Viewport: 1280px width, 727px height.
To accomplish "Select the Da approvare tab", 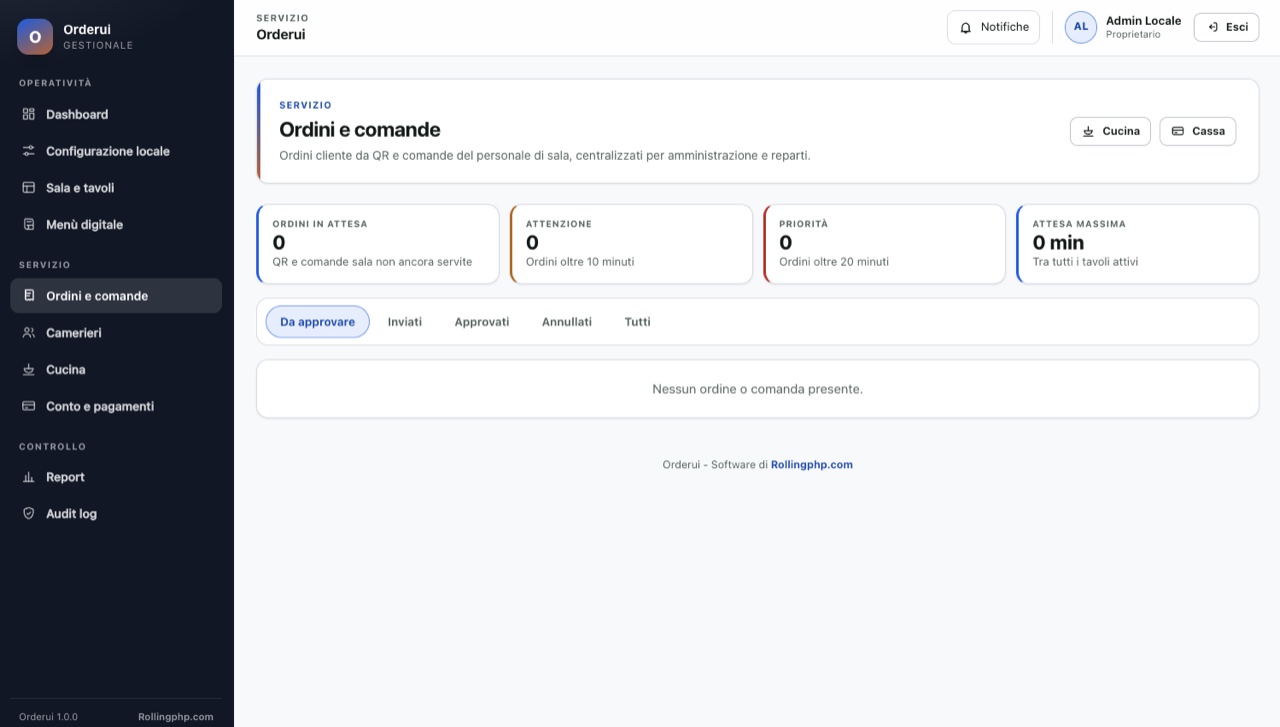I will point(317,322).
